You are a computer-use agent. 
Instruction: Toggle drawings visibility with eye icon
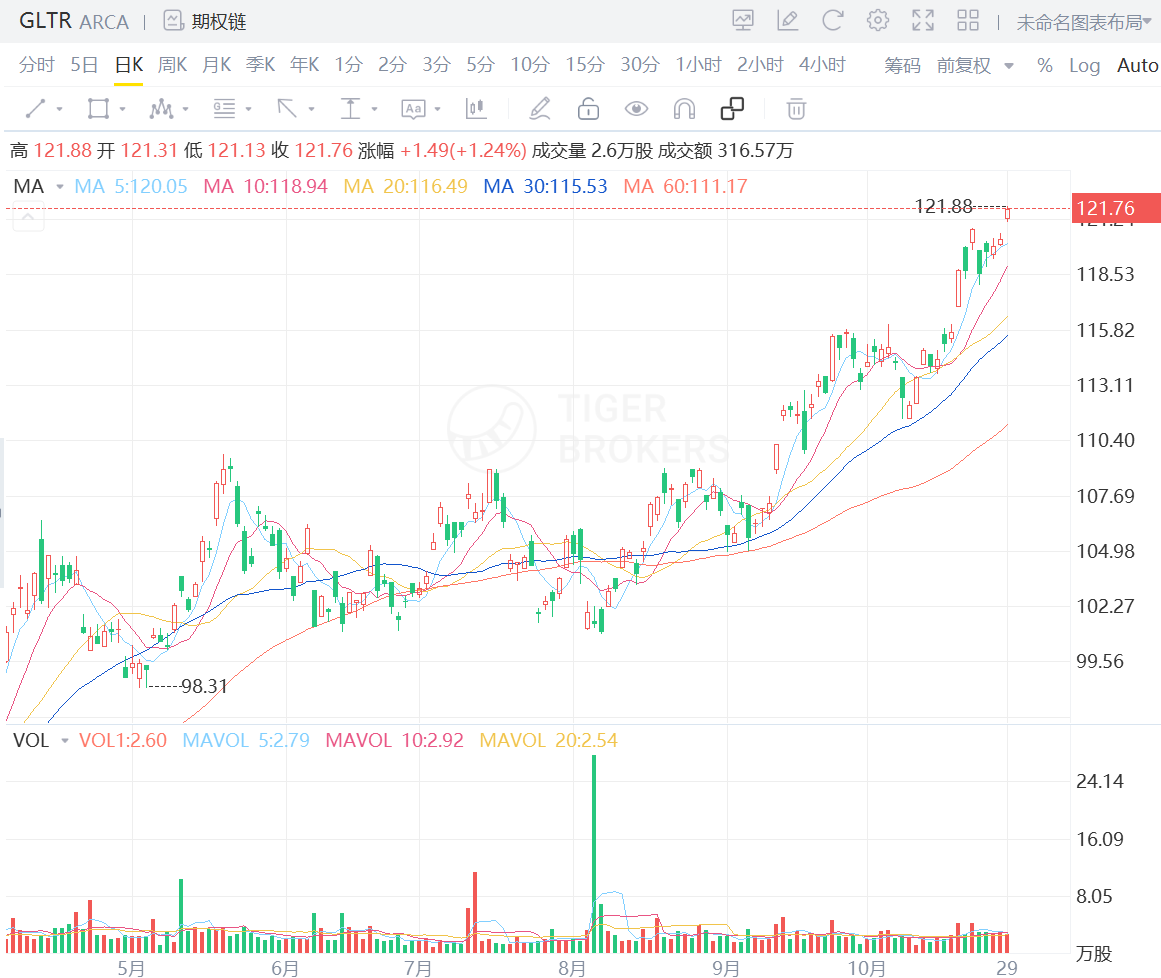636,108
